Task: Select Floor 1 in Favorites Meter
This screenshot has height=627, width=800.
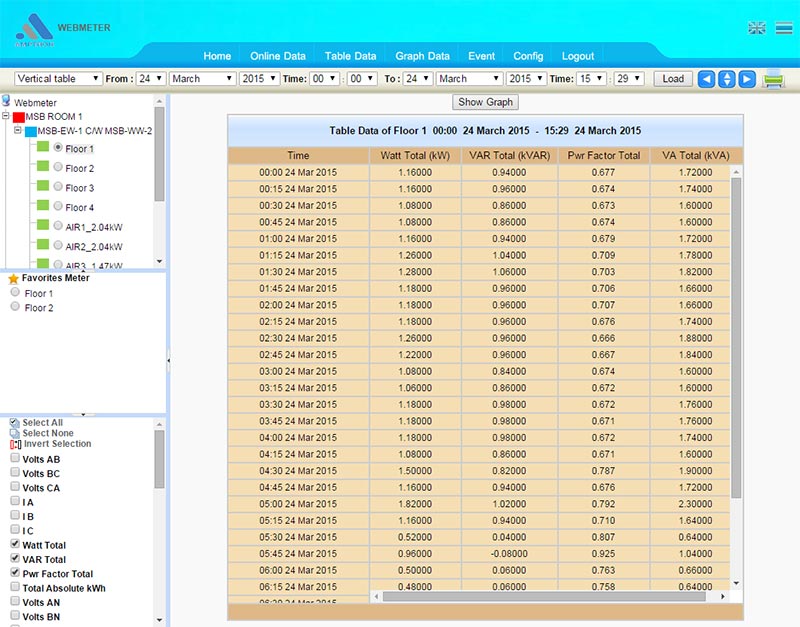Action: (x=15, y=292)
